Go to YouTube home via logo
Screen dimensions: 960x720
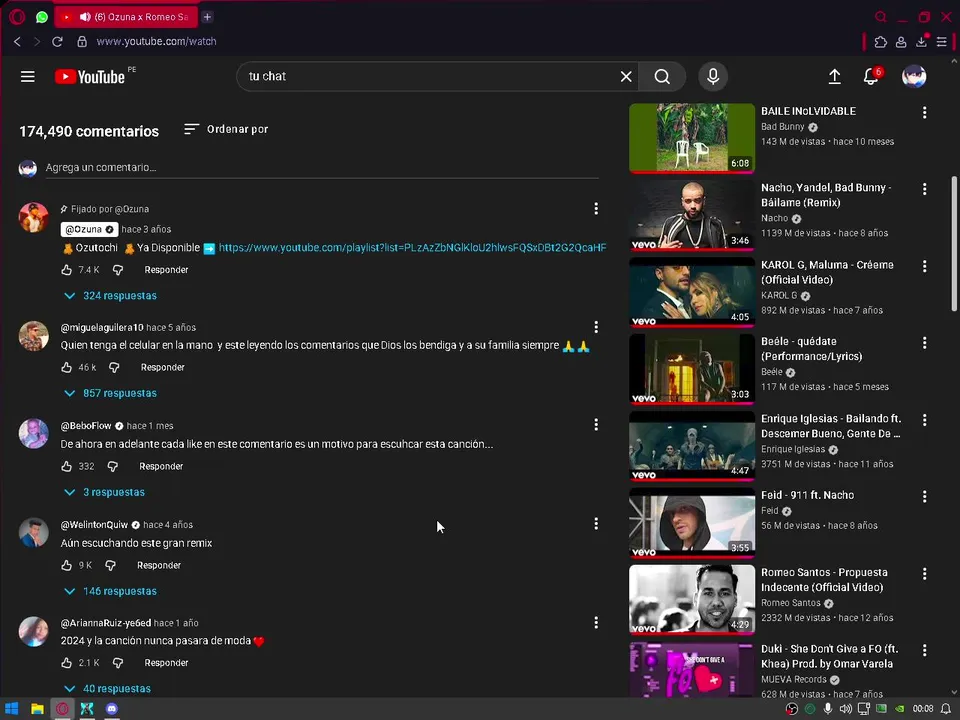pyautogui.click(x=89, y=77)
